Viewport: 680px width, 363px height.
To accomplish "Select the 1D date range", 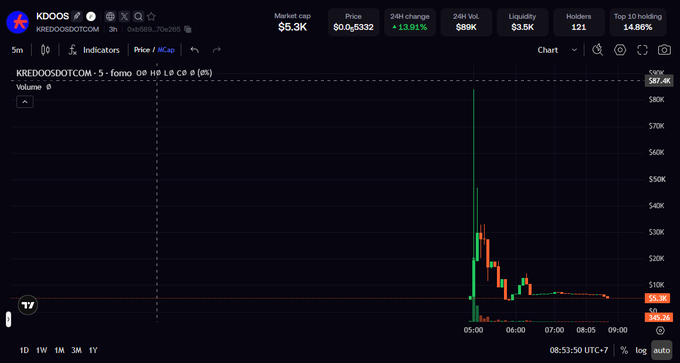I will (x=24, y=350).
